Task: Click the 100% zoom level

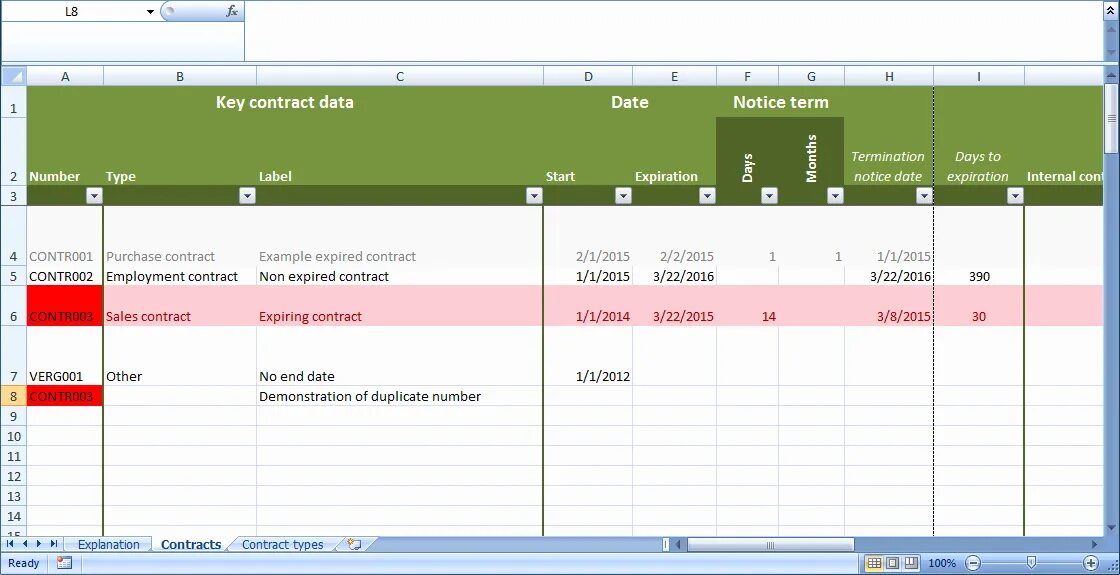Action: pyautogui.click(x=942, y=563)
